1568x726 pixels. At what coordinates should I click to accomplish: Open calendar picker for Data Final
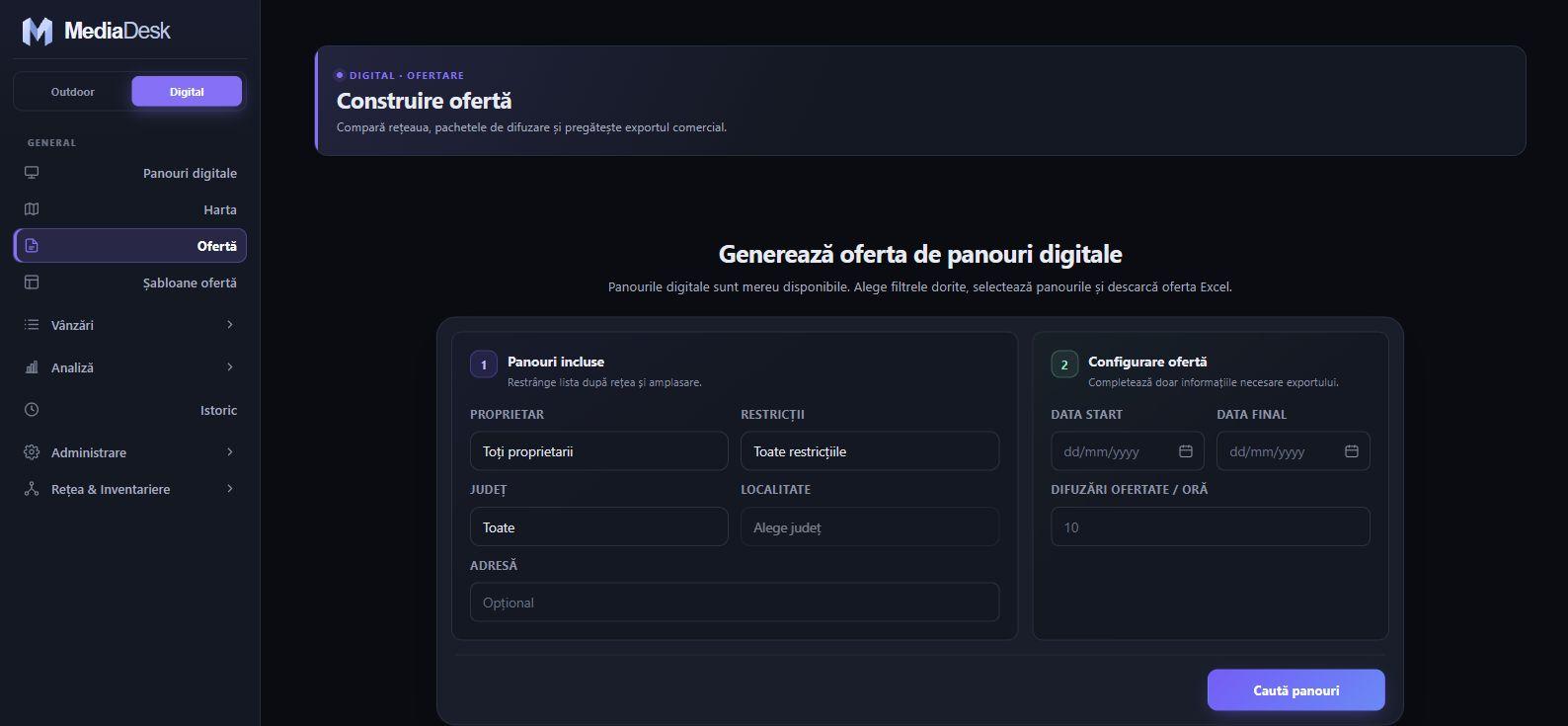[x=1352, y=451]
